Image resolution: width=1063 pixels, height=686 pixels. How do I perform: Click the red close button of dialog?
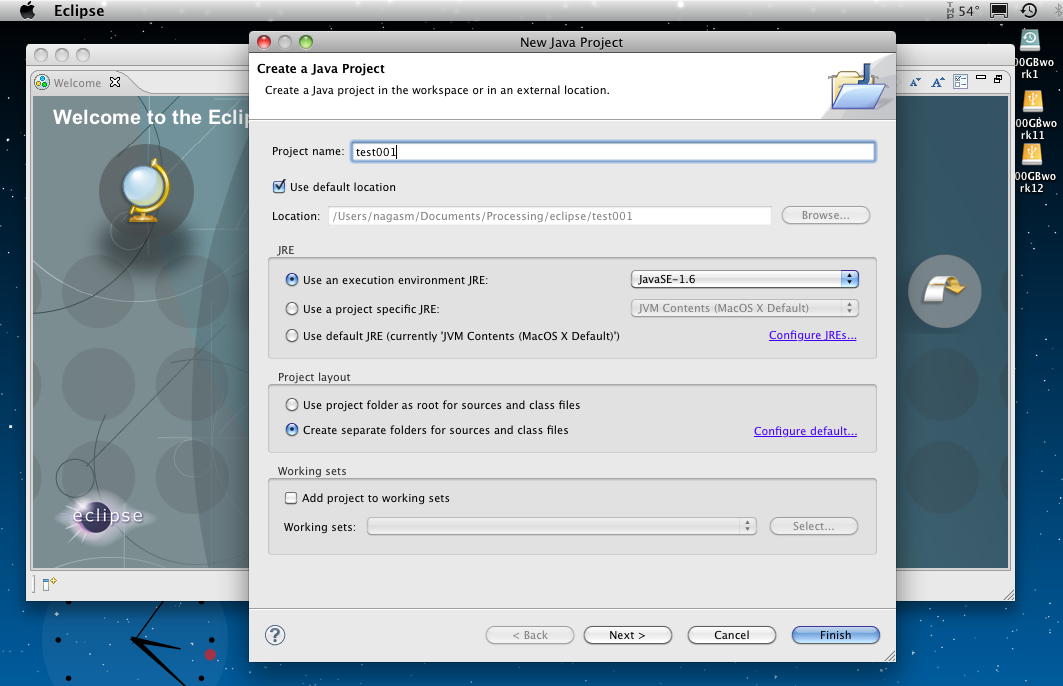click(264, 42)
